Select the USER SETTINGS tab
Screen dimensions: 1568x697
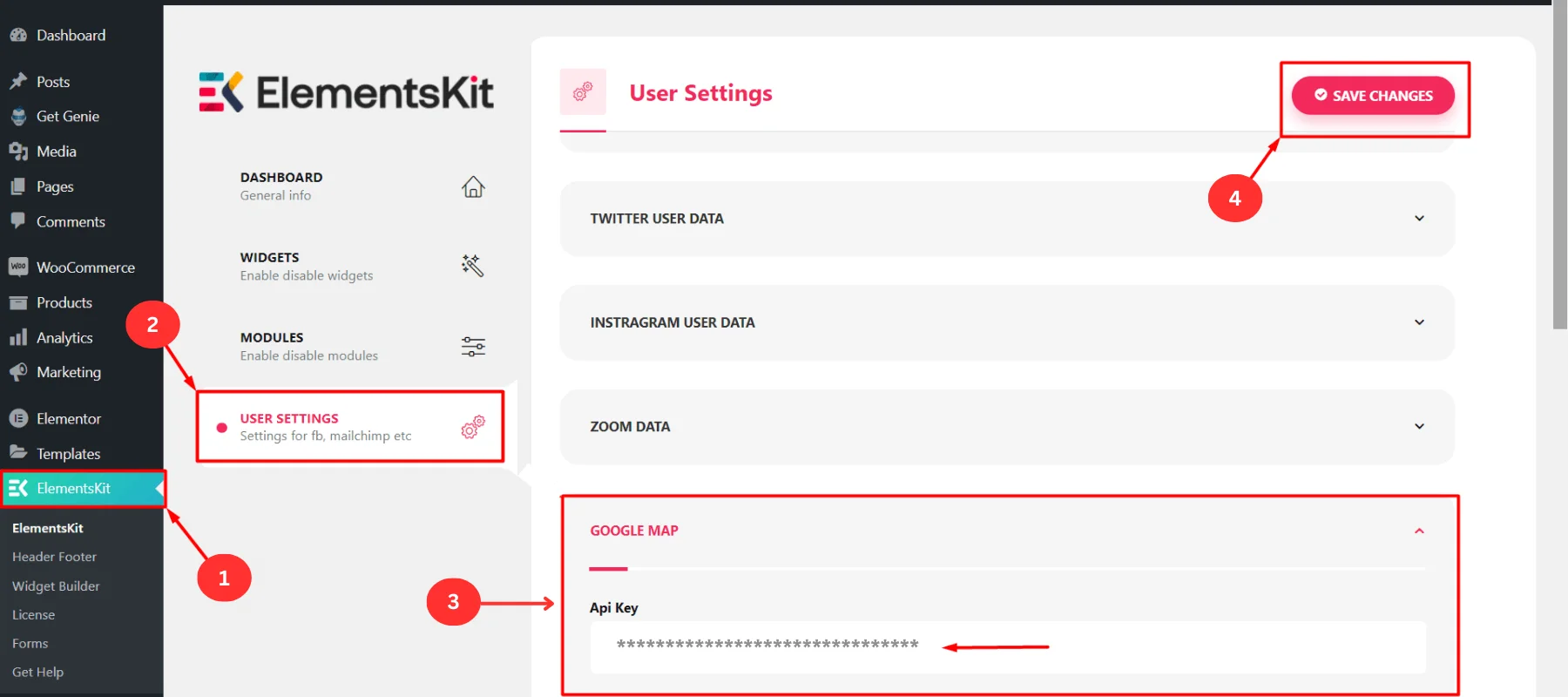(x=350, y=427)
